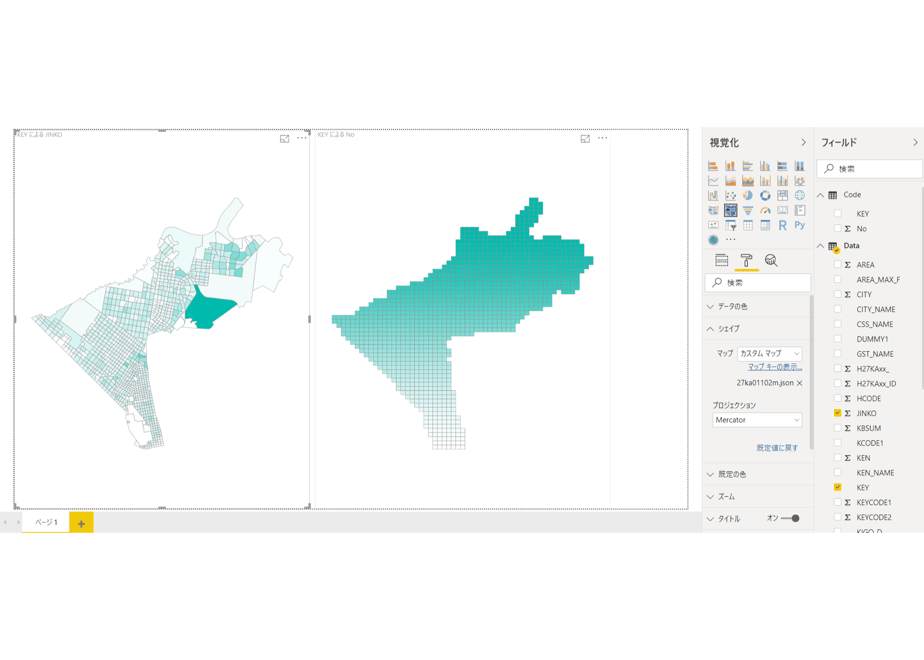This screenshot has height=660, width=924.
Task: Click the dark teal region on JINKO map
Action: click(207, 308)
